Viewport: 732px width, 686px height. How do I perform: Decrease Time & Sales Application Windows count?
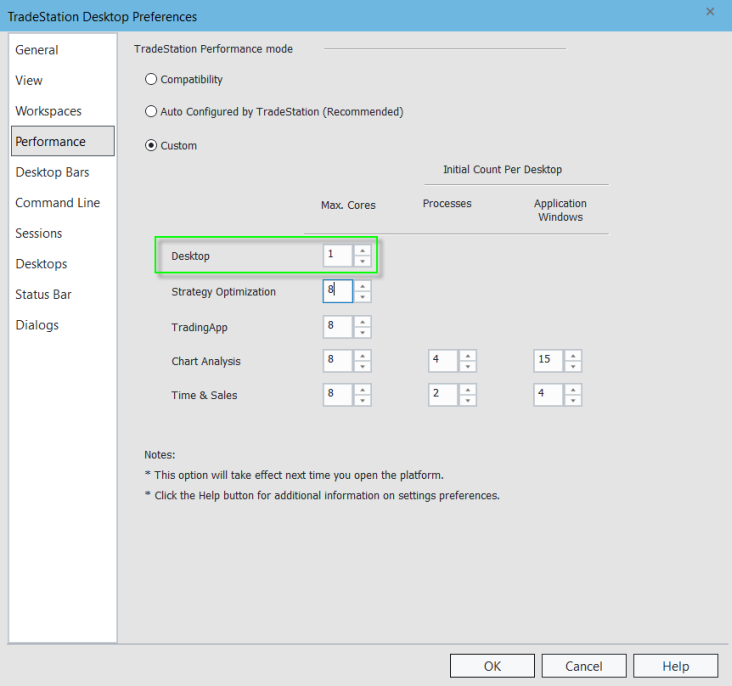click(573, 401)
